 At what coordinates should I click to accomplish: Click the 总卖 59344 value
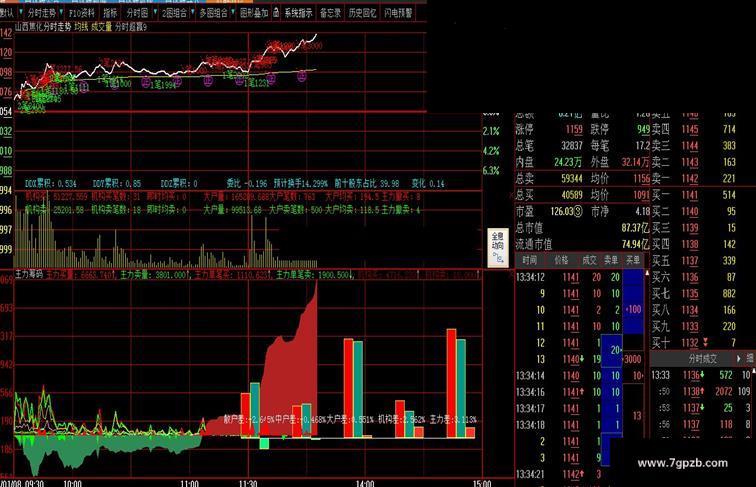(x=572, y=178)
